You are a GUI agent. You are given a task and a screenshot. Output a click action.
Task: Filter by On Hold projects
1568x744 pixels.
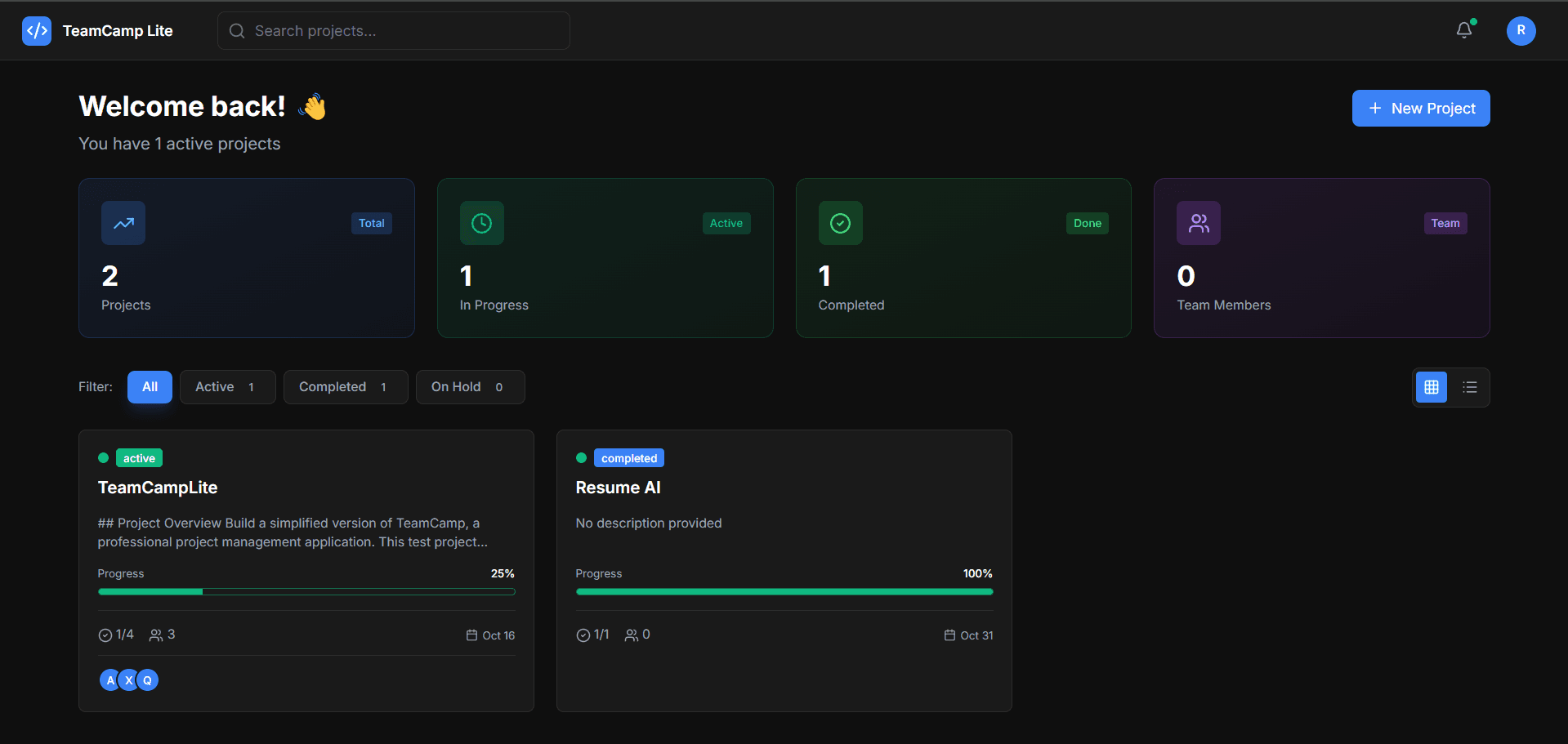[471, 387]
